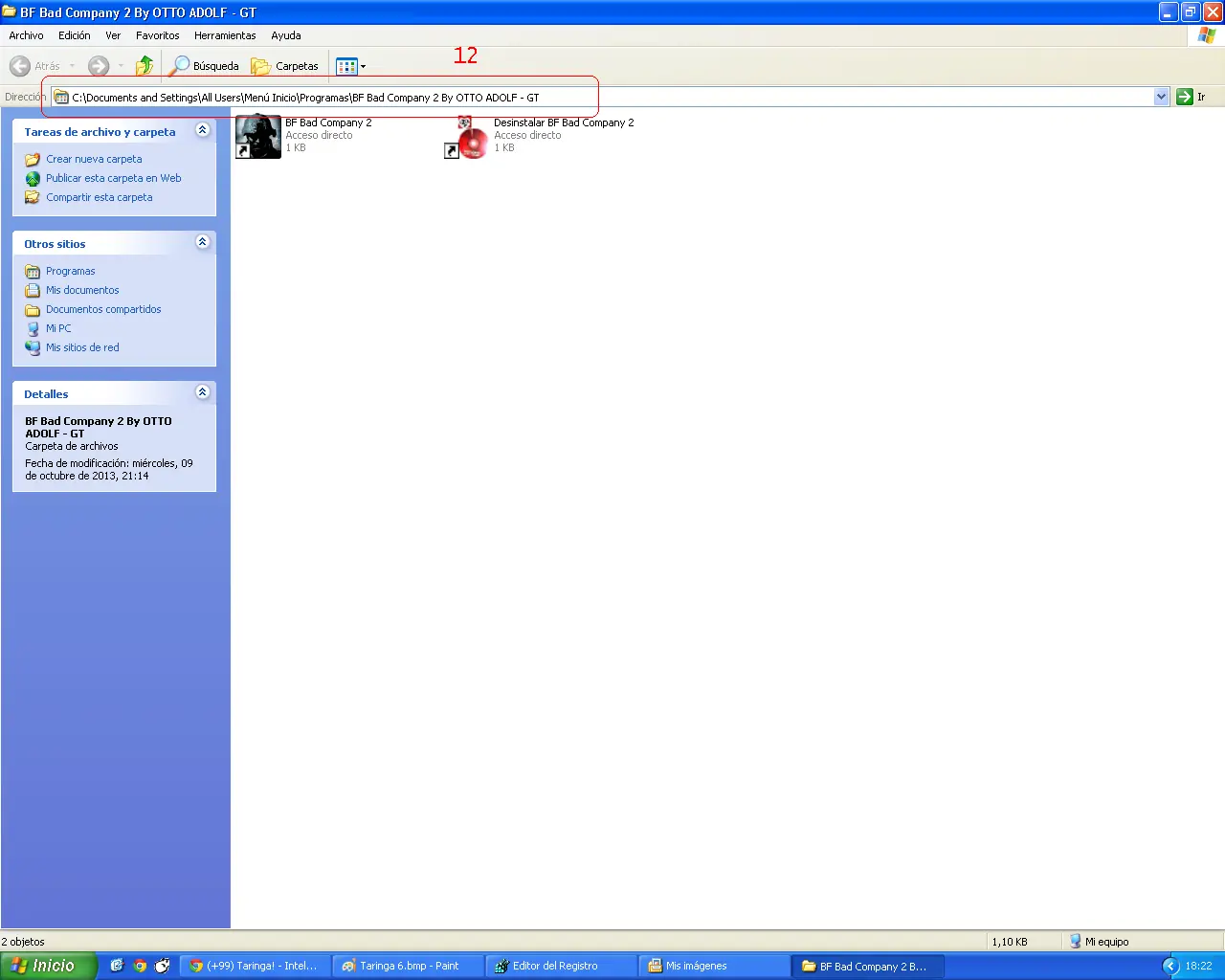Open the Archivo menu
Viewport: 1225px width, 980px height.
pyautogui.click(x=26, y=35)
